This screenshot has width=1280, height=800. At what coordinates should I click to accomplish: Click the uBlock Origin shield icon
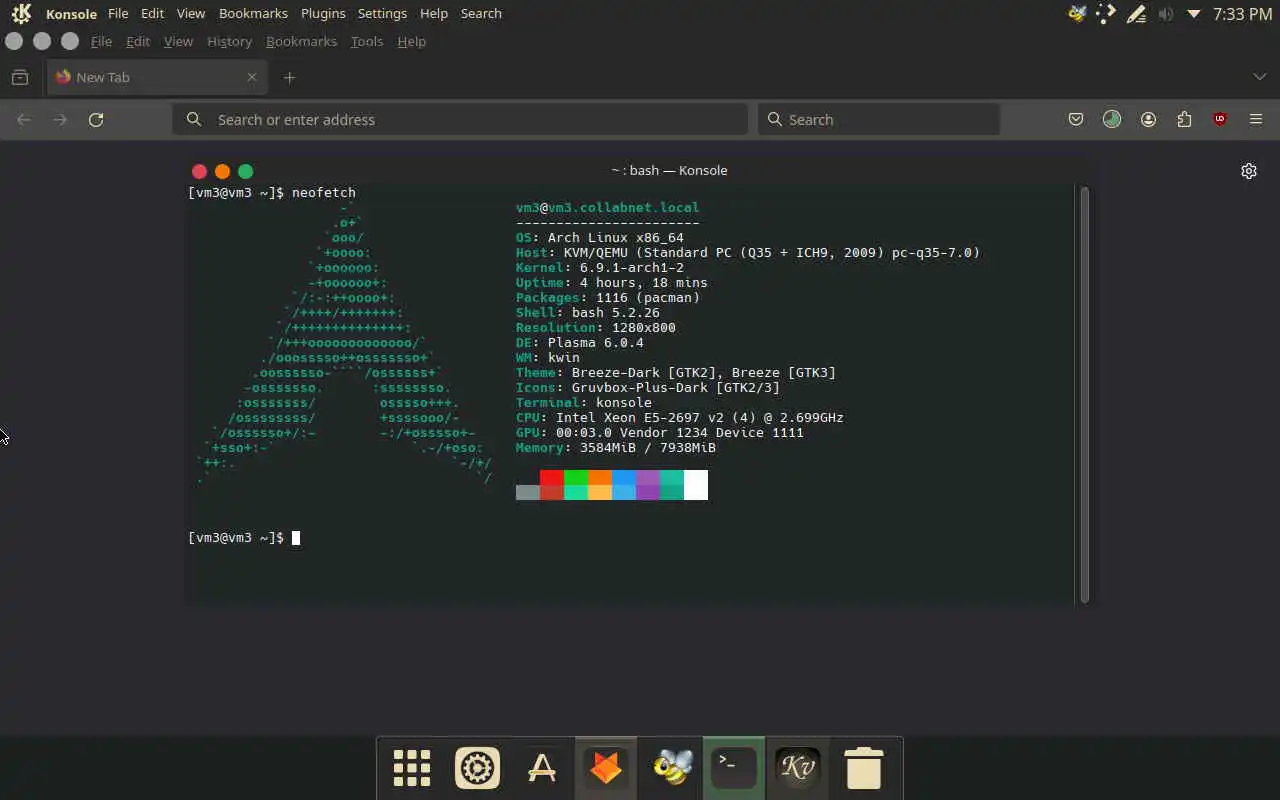1220,119
